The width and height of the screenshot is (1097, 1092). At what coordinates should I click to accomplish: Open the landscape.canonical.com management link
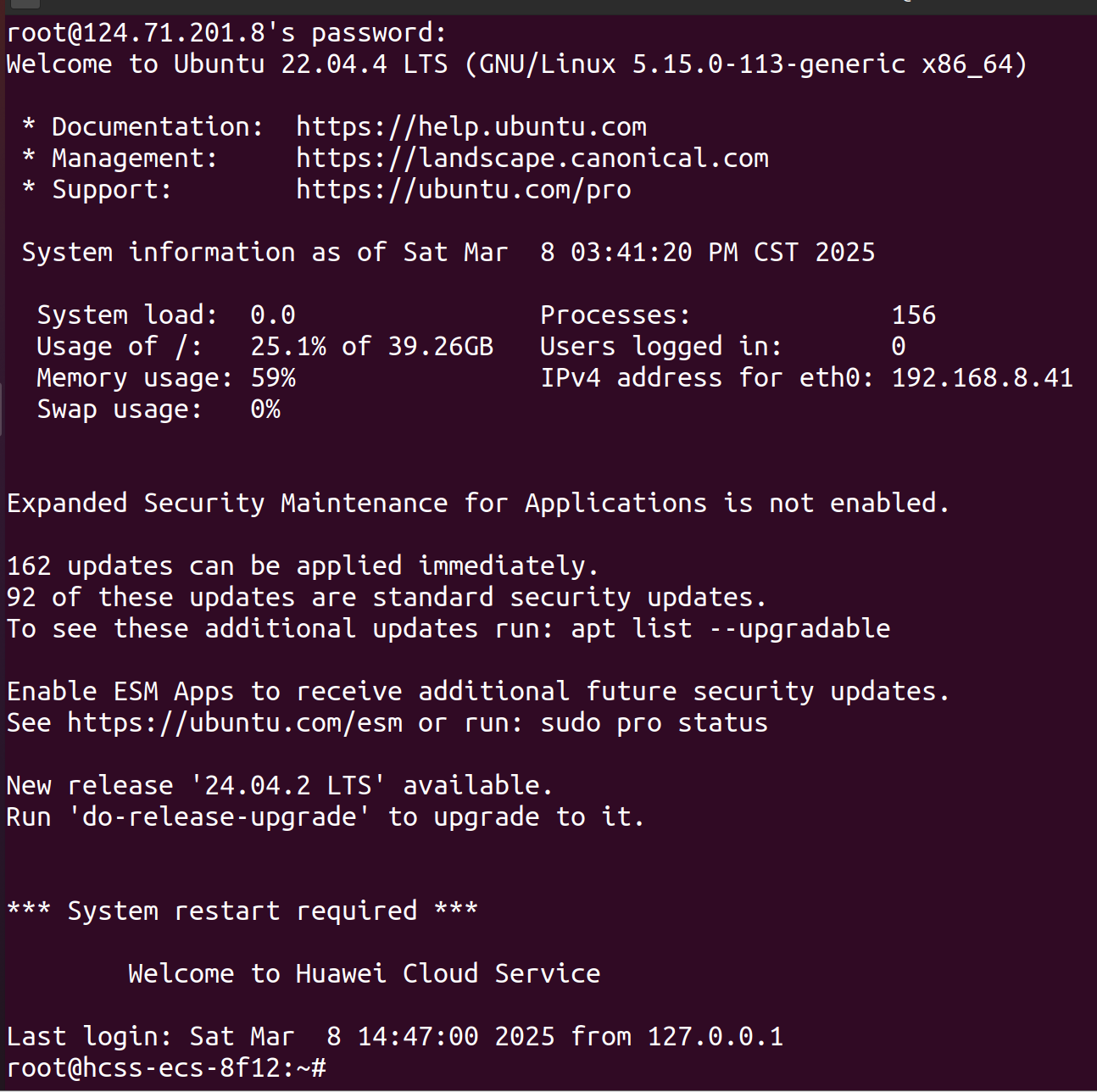click(532, 159)
